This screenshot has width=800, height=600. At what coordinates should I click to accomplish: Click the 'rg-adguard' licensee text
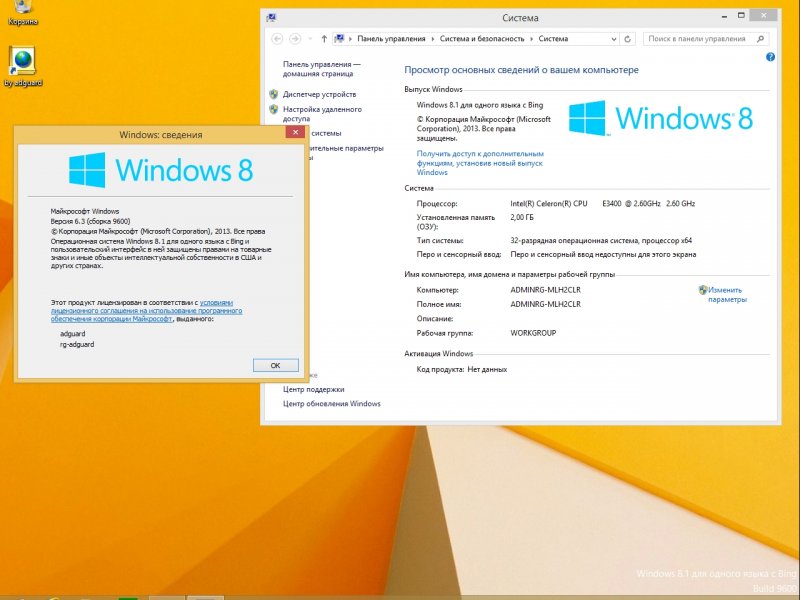click(77, 344)
